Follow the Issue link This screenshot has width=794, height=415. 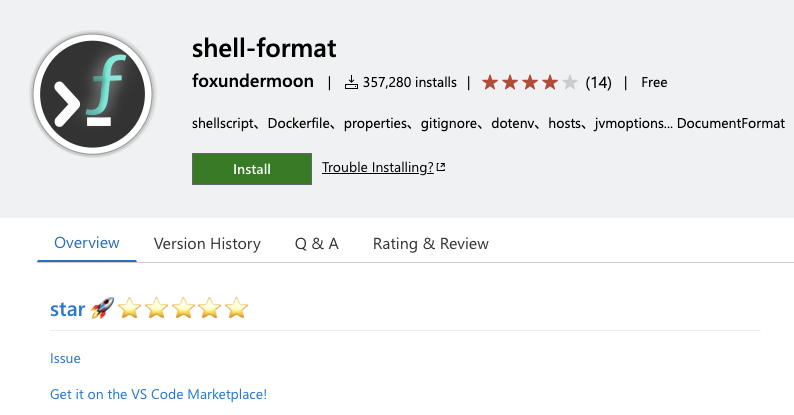click(x=65, y=358)
